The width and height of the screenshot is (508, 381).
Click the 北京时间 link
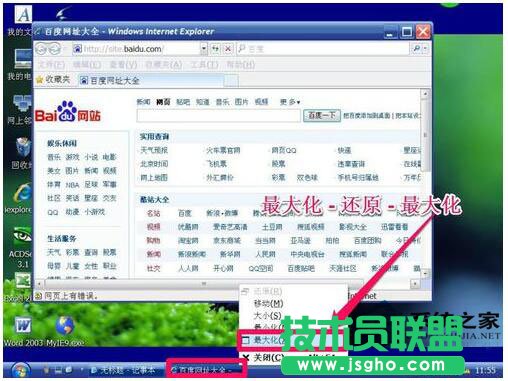click(154, 164)
